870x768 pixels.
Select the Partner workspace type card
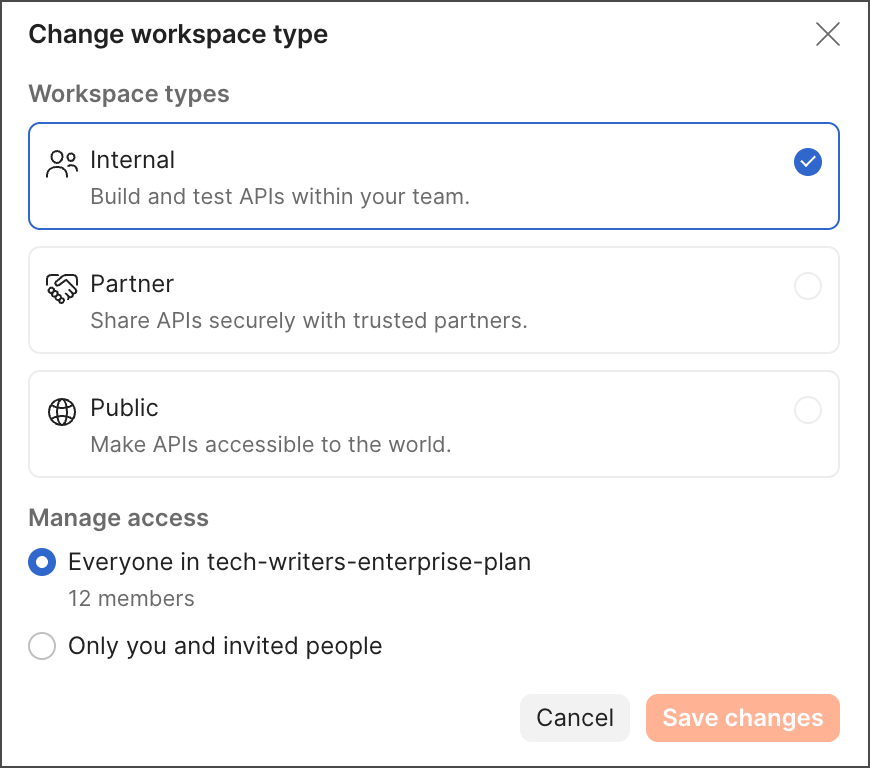(x=434, y=300)
